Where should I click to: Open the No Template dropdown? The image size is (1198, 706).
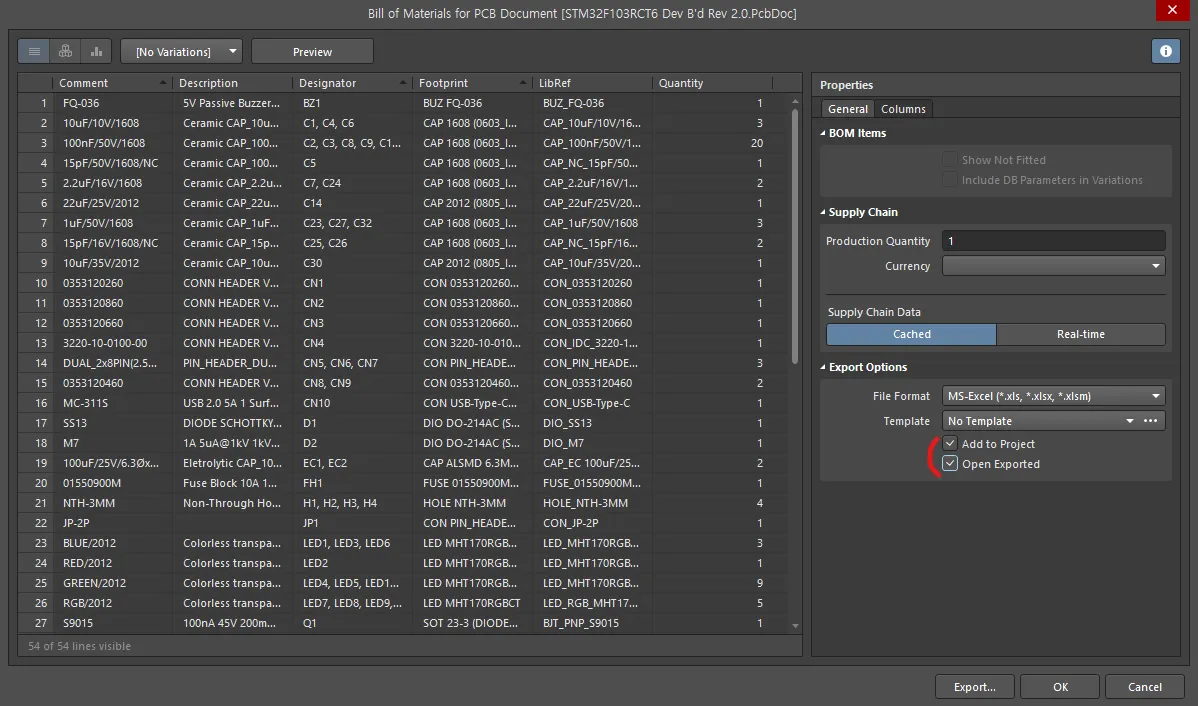tap(1130, 420)
